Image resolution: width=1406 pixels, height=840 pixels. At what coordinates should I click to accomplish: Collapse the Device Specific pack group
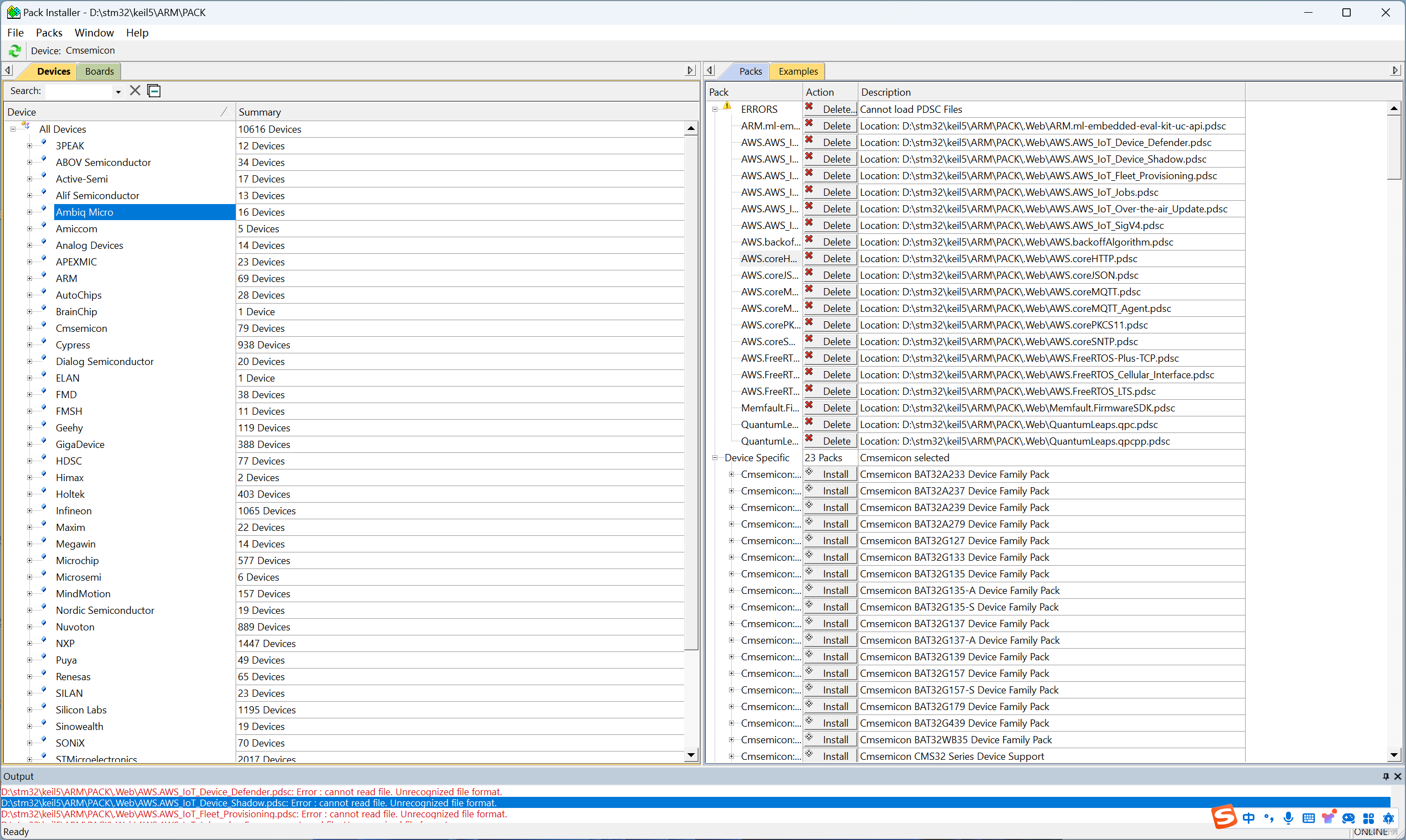pyautogui.click(x=715, y=457)
